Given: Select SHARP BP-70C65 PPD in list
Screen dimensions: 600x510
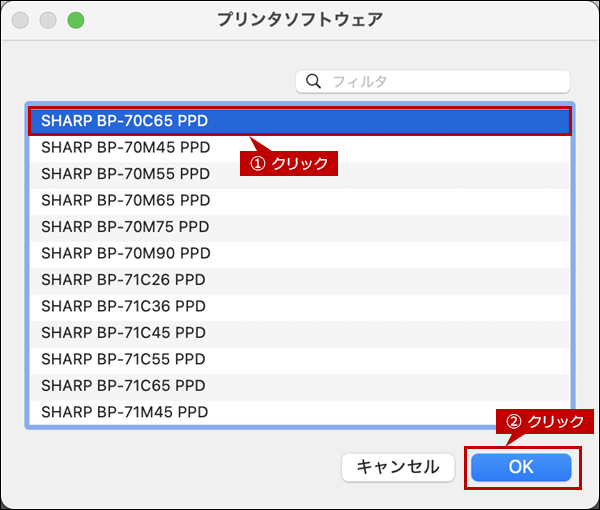Looking at the screenshot, I should 125,121.
